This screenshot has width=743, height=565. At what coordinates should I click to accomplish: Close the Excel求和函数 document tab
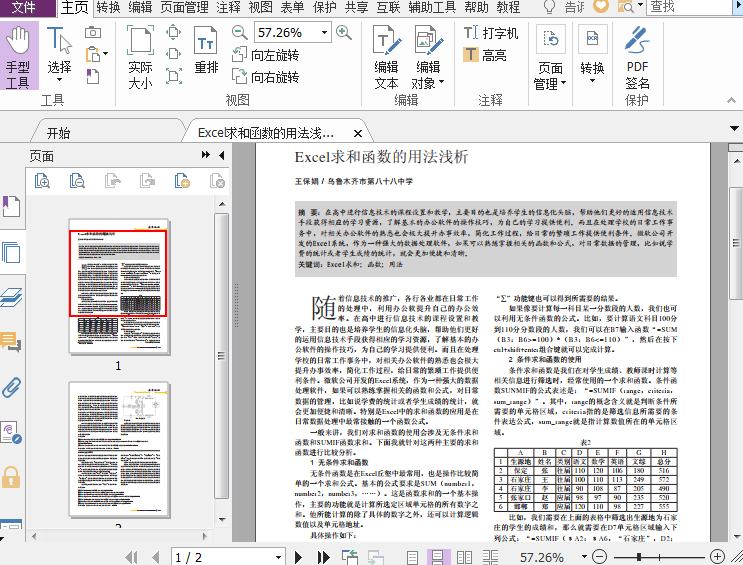[358, 134]
